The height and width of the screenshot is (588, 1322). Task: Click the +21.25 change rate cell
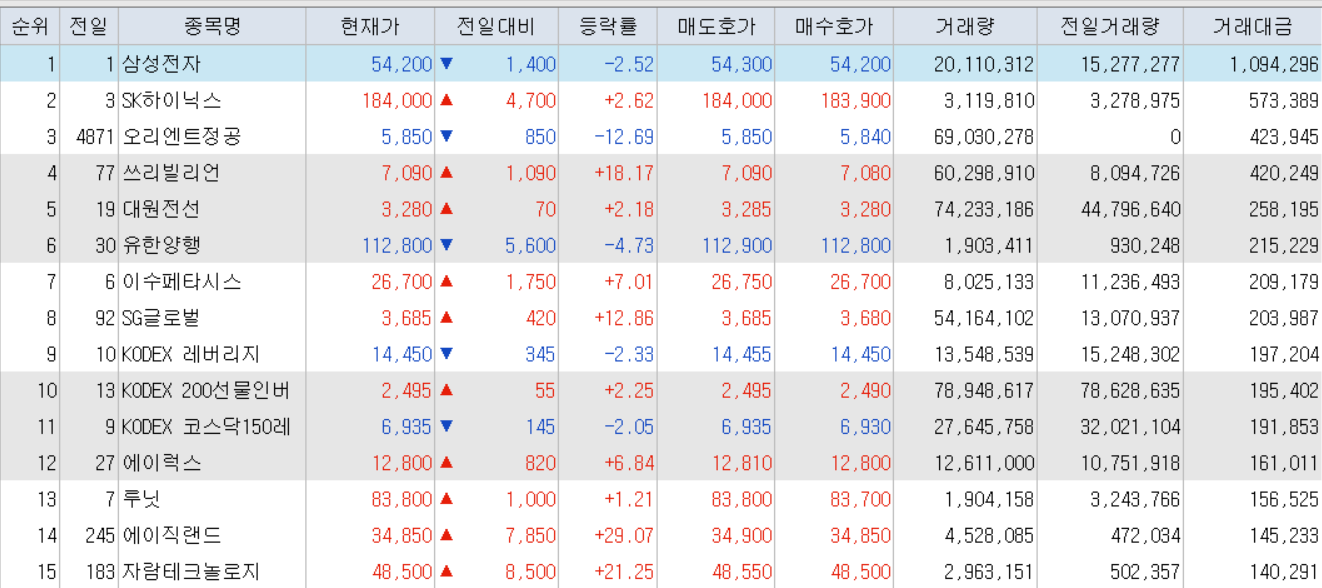[x=623, y=572]
